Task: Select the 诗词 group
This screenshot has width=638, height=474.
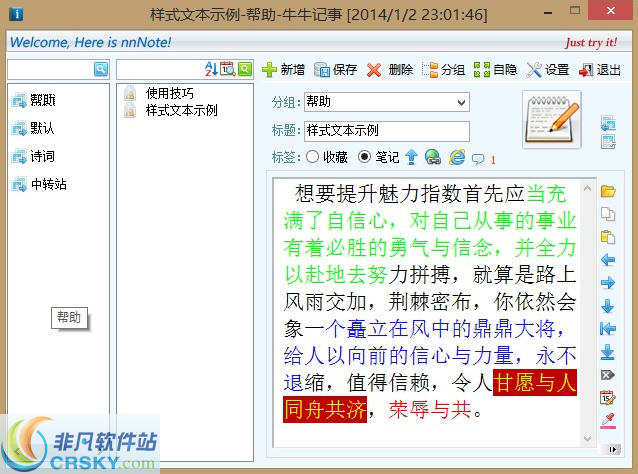Action: click(x=33, y=156)
